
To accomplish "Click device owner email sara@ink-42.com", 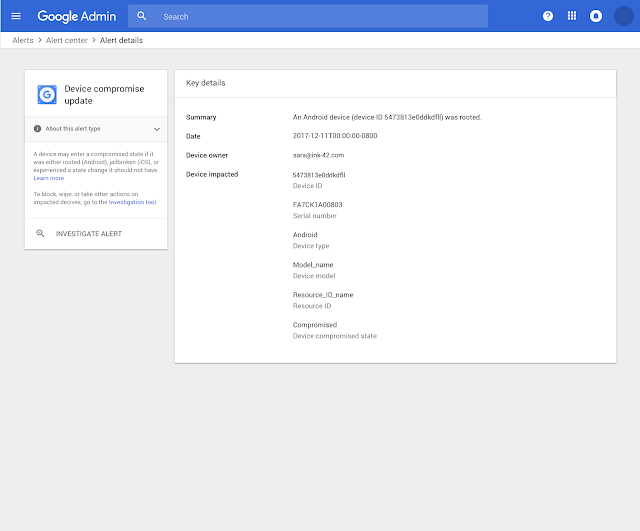I will [x=318, y=155].
